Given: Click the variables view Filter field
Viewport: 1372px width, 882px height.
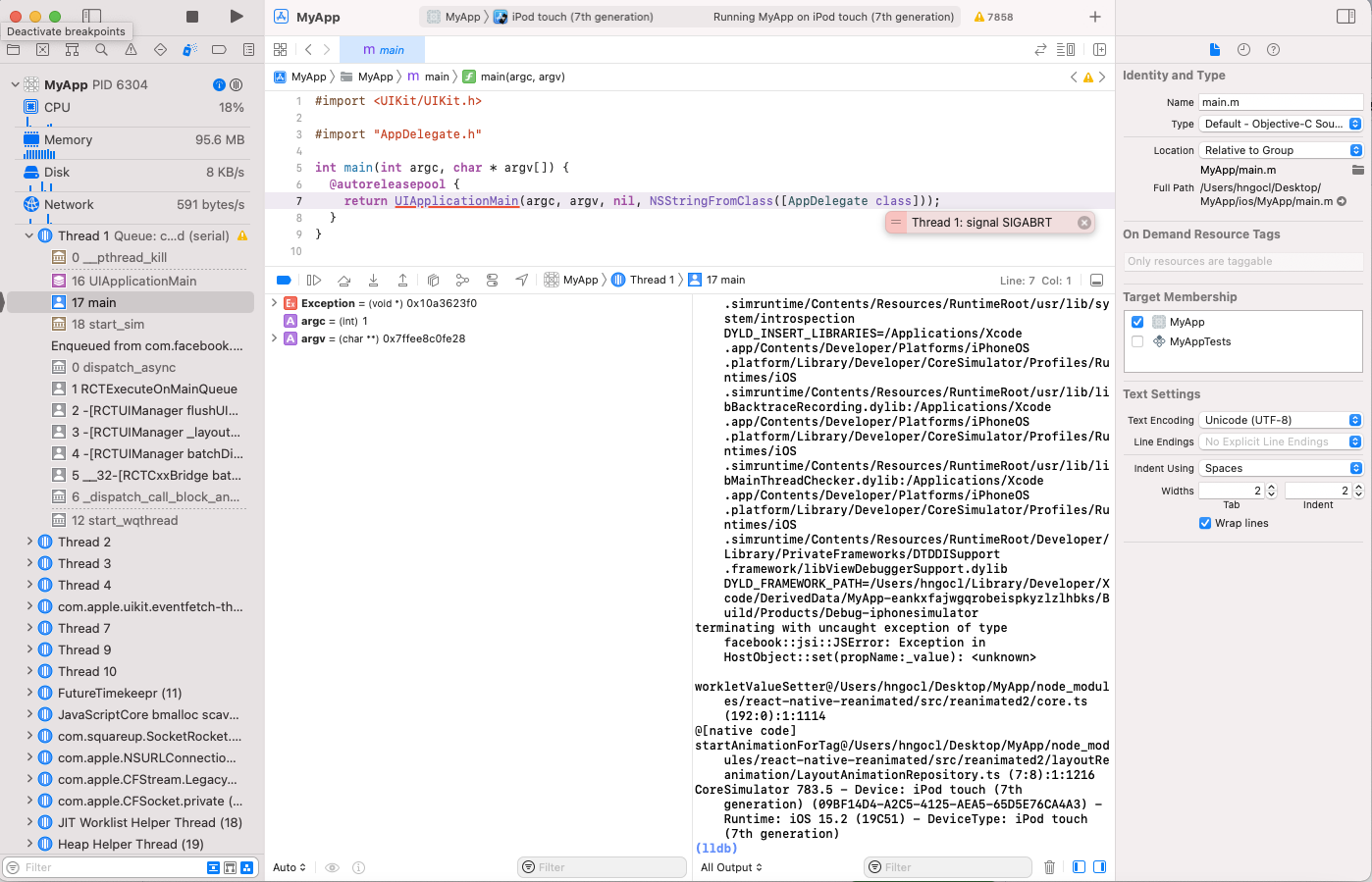Looking at the screenshot, I should coord(602,867).
